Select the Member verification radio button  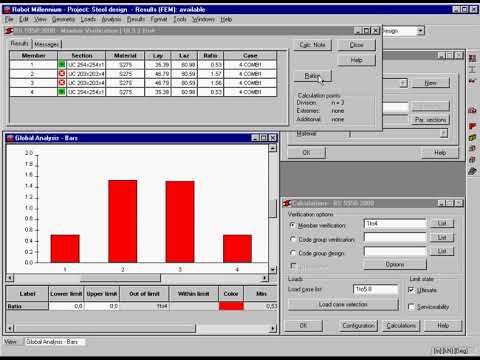click(x=293, y=225)
